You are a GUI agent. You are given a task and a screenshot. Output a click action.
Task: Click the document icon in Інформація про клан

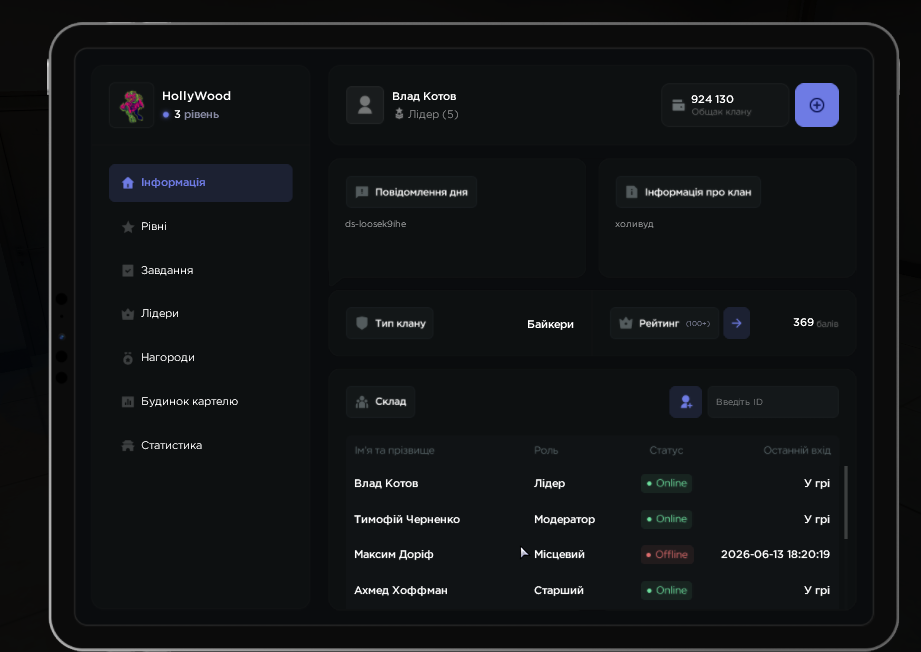coord(631,192)
